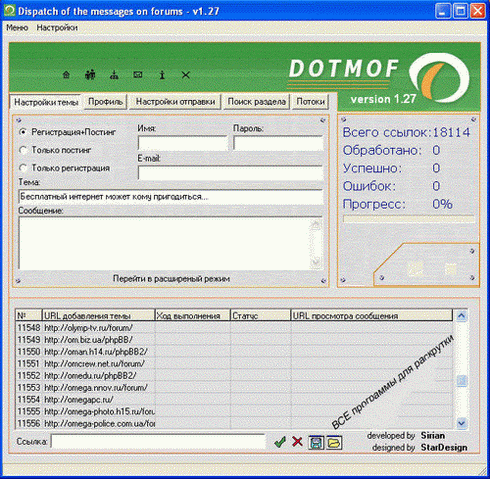
Task: Click Перейти в расширеный режим link
Action: [x=171, y=279]
